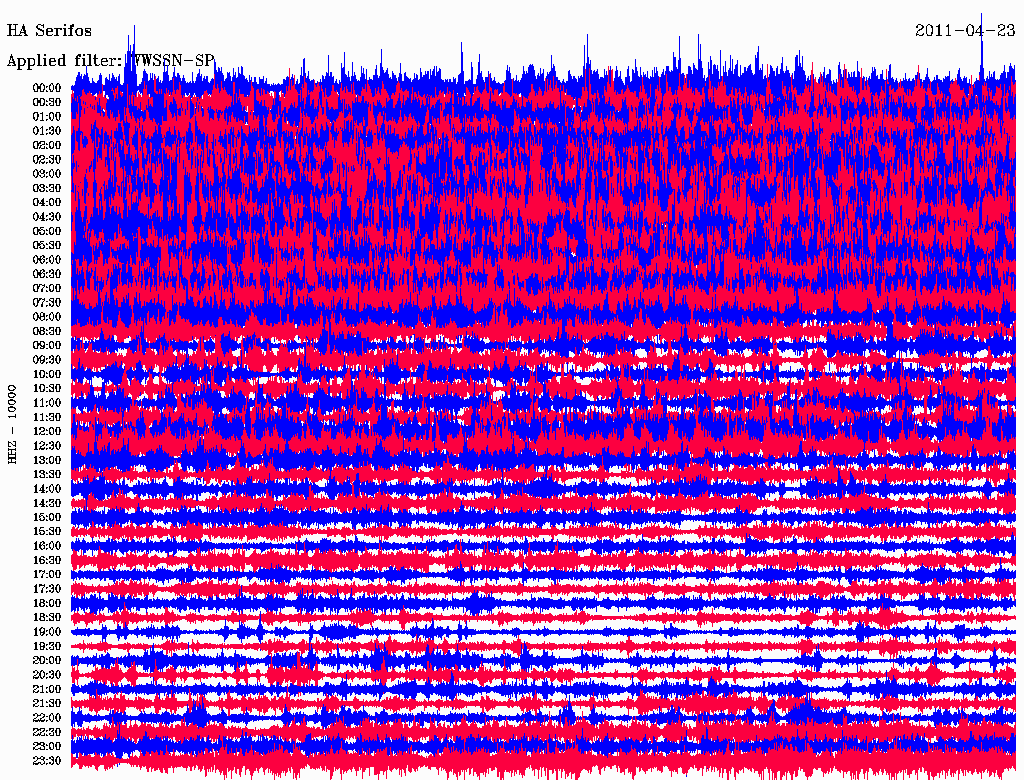Select the 20:00 time label

(47, 660)
